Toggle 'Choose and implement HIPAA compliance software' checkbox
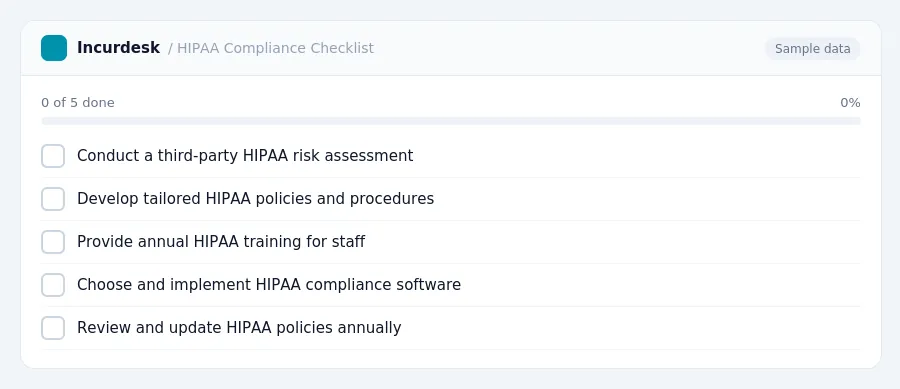Image resolution: width=900 pixels, height=389 pixels. pyautogui.click(x=53, y=285)
